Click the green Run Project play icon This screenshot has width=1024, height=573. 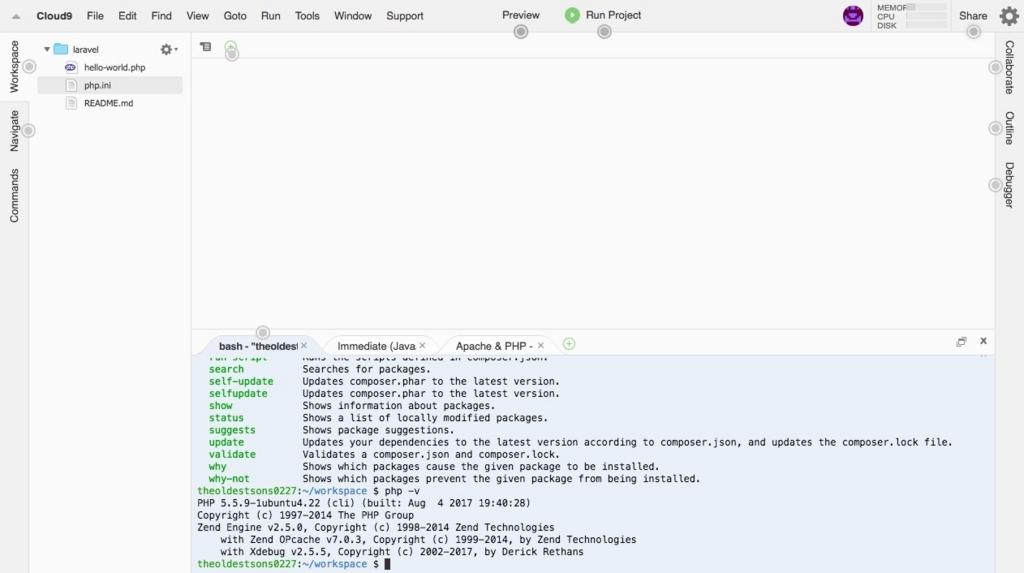(x=572, y=15)
